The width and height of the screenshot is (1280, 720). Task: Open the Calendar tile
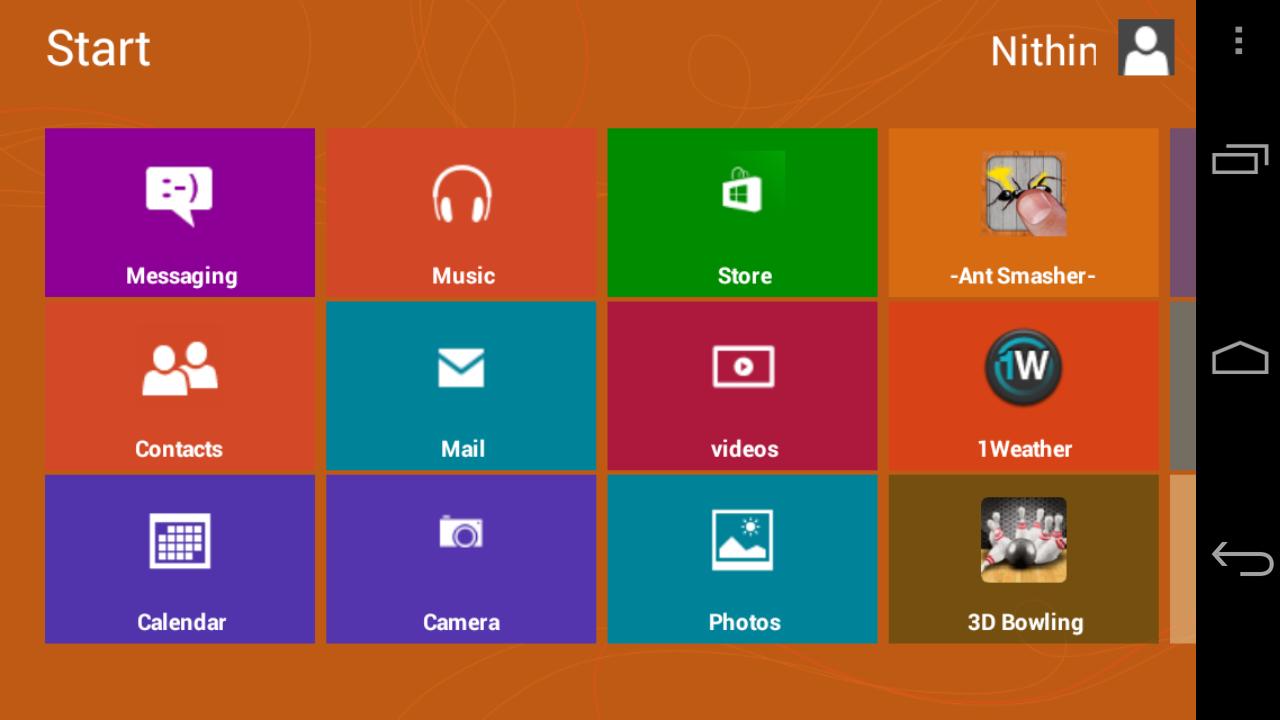[180, 558]
